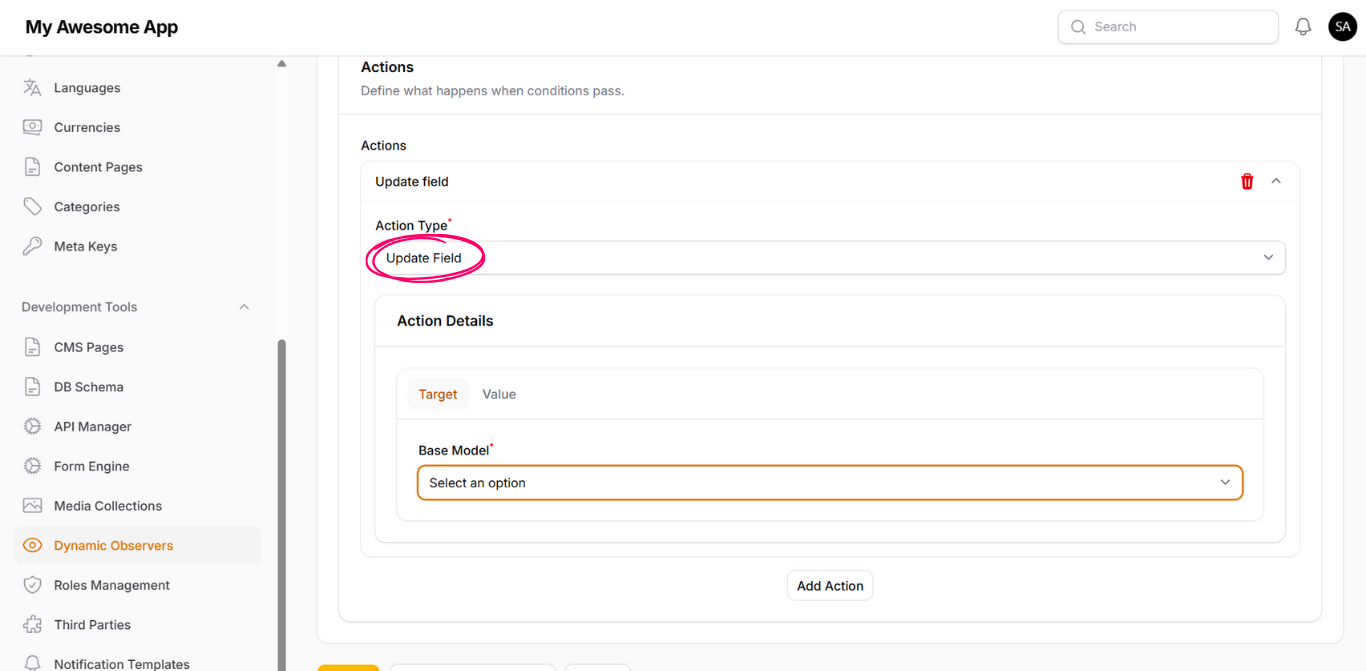Image resolution: width=1366 pixels, height=671 pixels.
Task: Click the Meta Keys key icon
Action: (x=32, y=246)
